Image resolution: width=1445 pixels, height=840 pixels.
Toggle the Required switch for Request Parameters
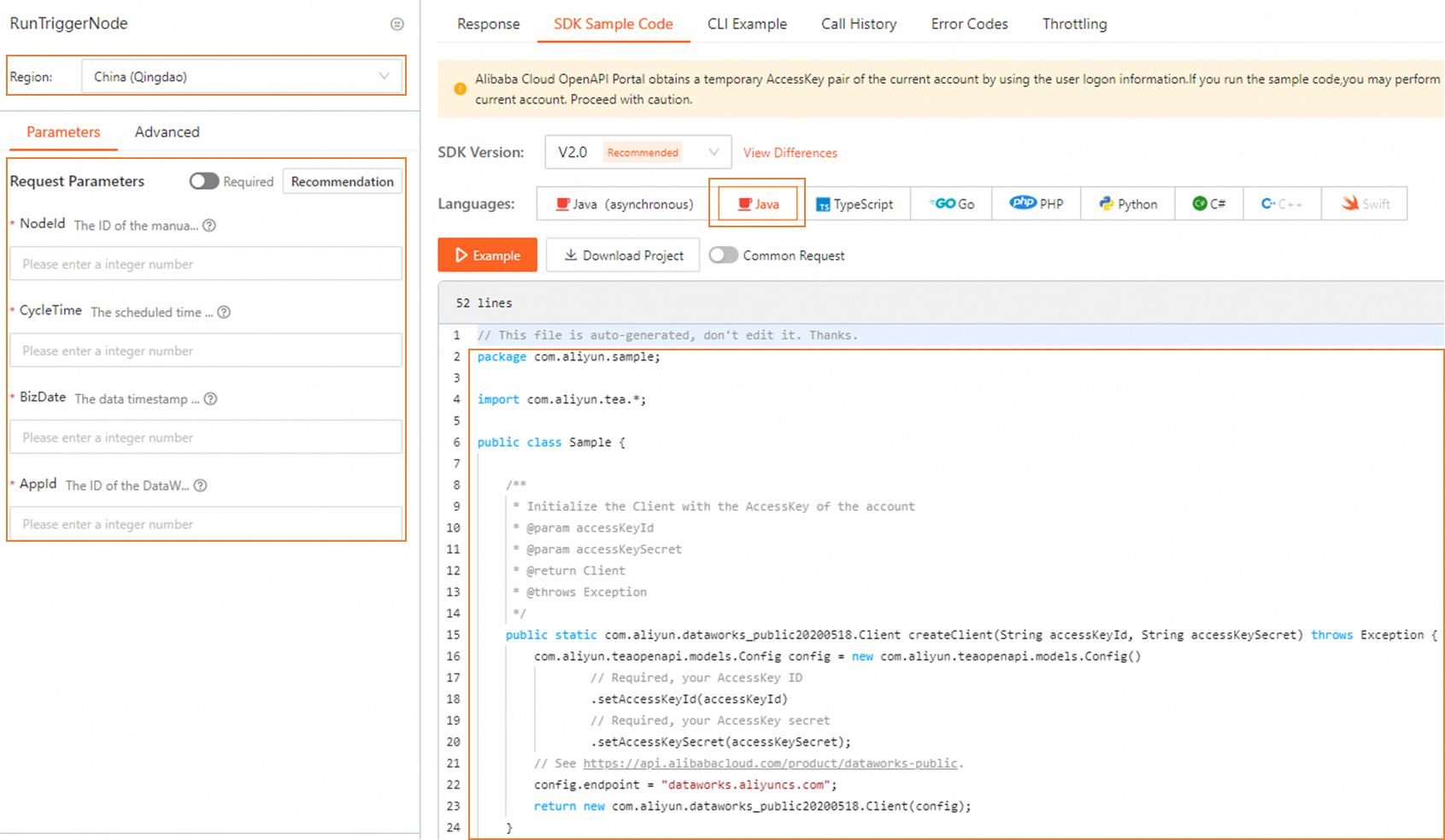pyautogui.click(x=203, y=181)
